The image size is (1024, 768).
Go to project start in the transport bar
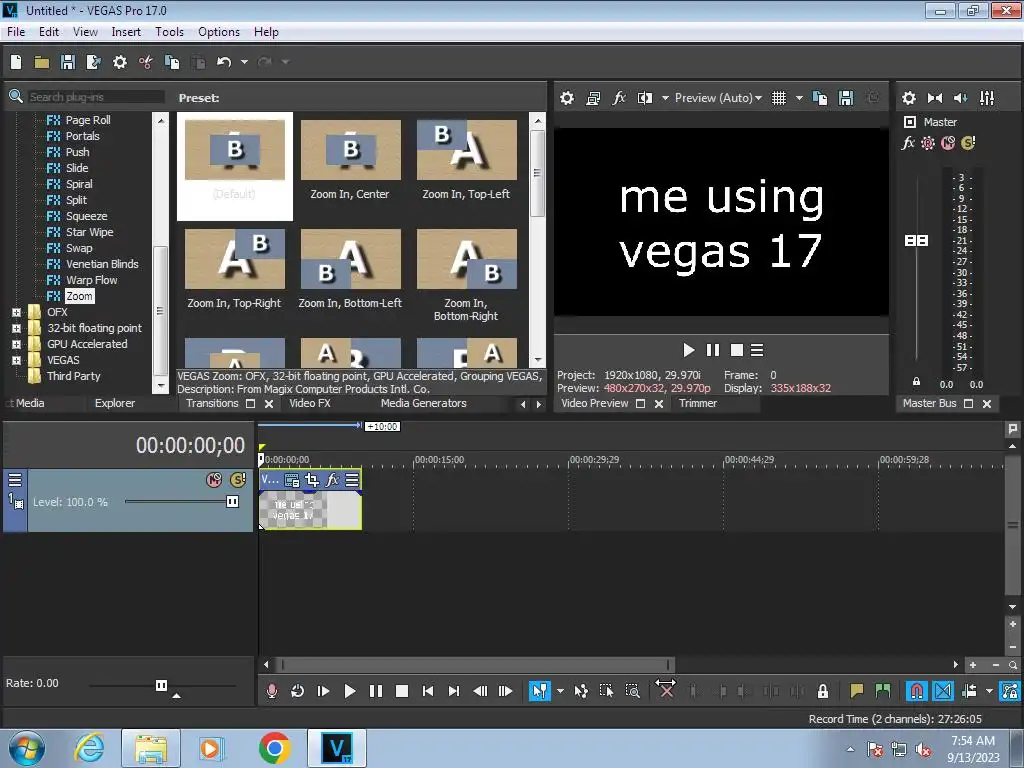click(x=428, y=691)
